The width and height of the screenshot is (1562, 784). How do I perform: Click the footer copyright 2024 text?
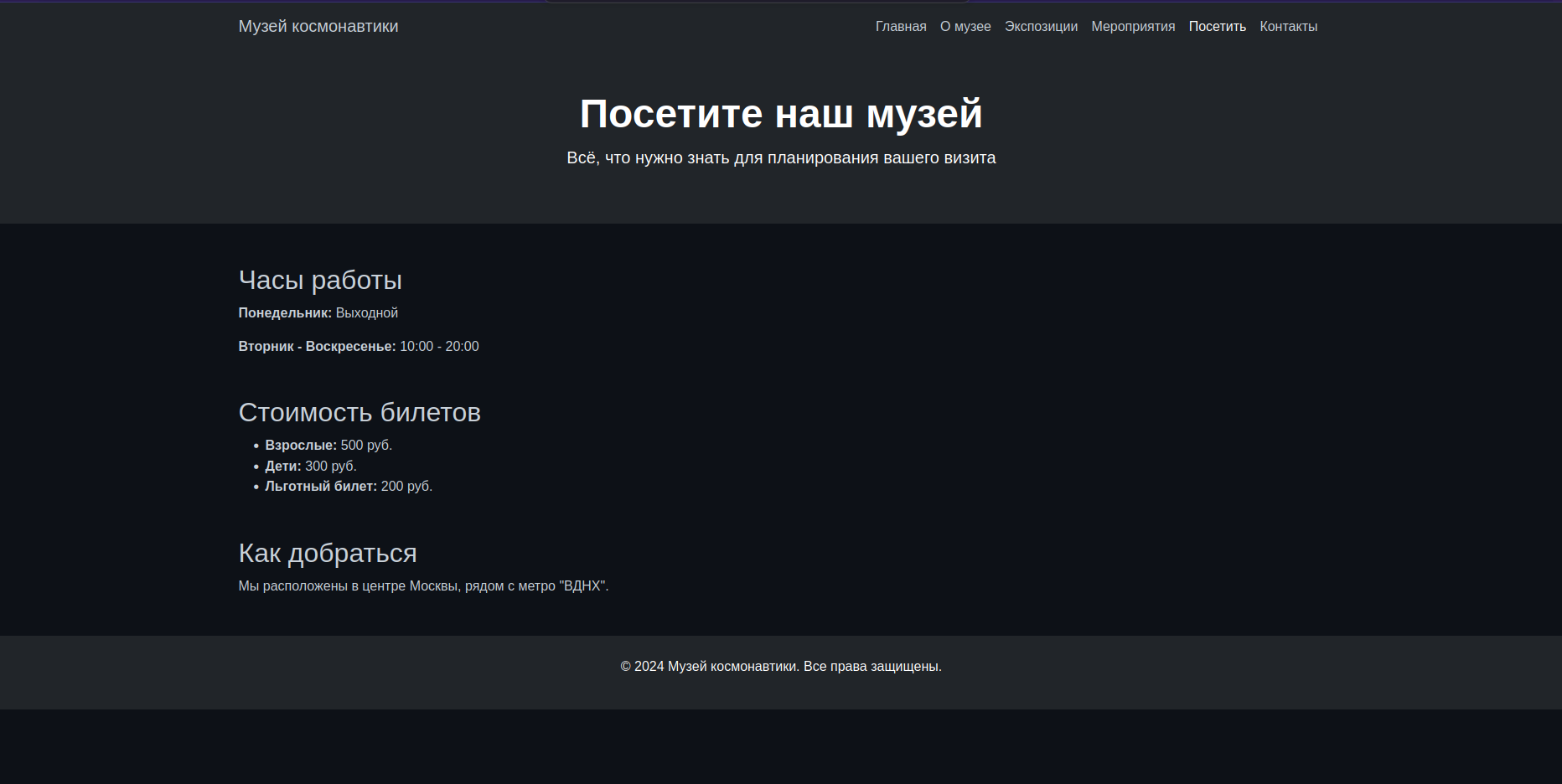coord(781,667)
